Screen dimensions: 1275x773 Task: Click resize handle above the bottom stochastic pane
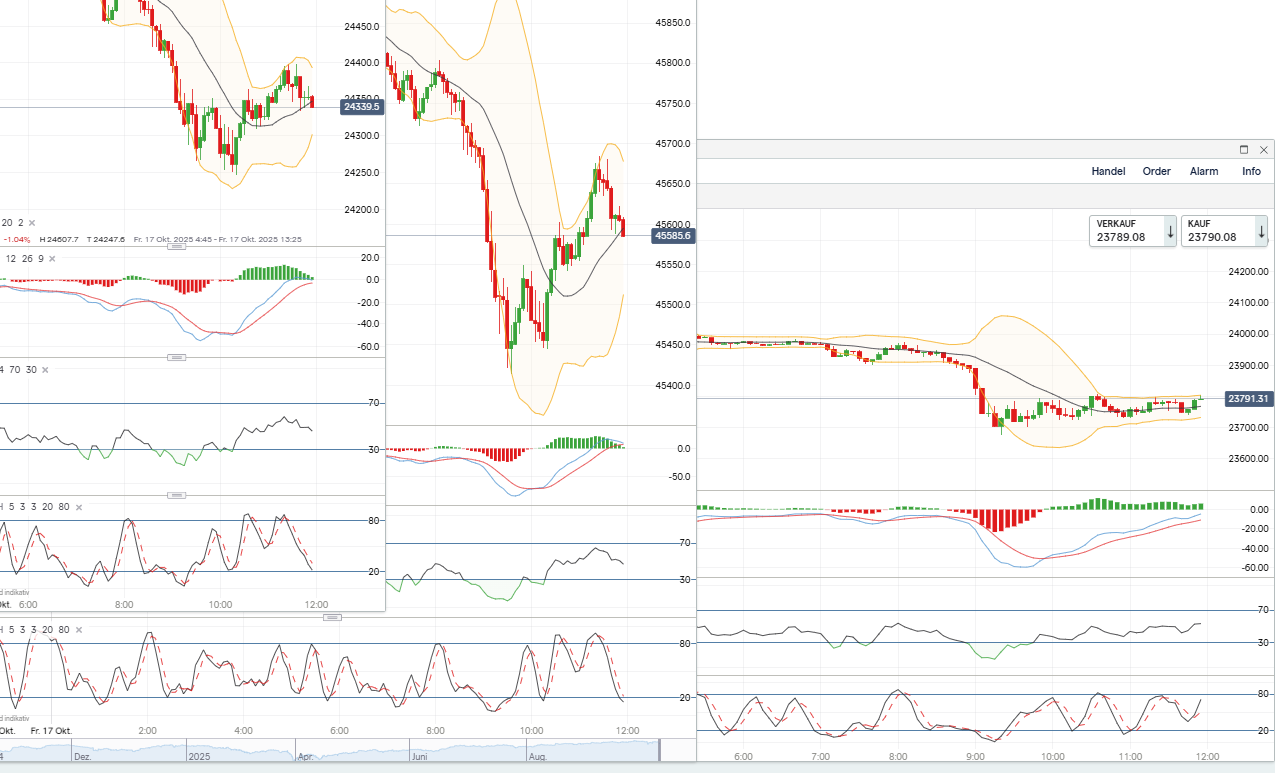click(333, 617)
